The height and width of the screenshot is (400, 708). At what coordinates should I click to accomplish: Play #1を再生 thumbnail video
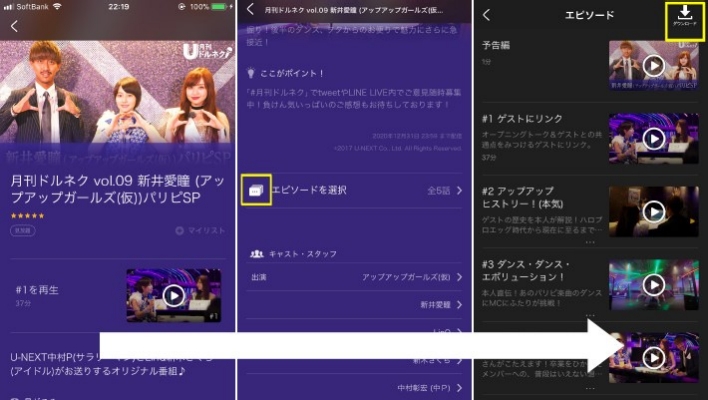(174, 296)
